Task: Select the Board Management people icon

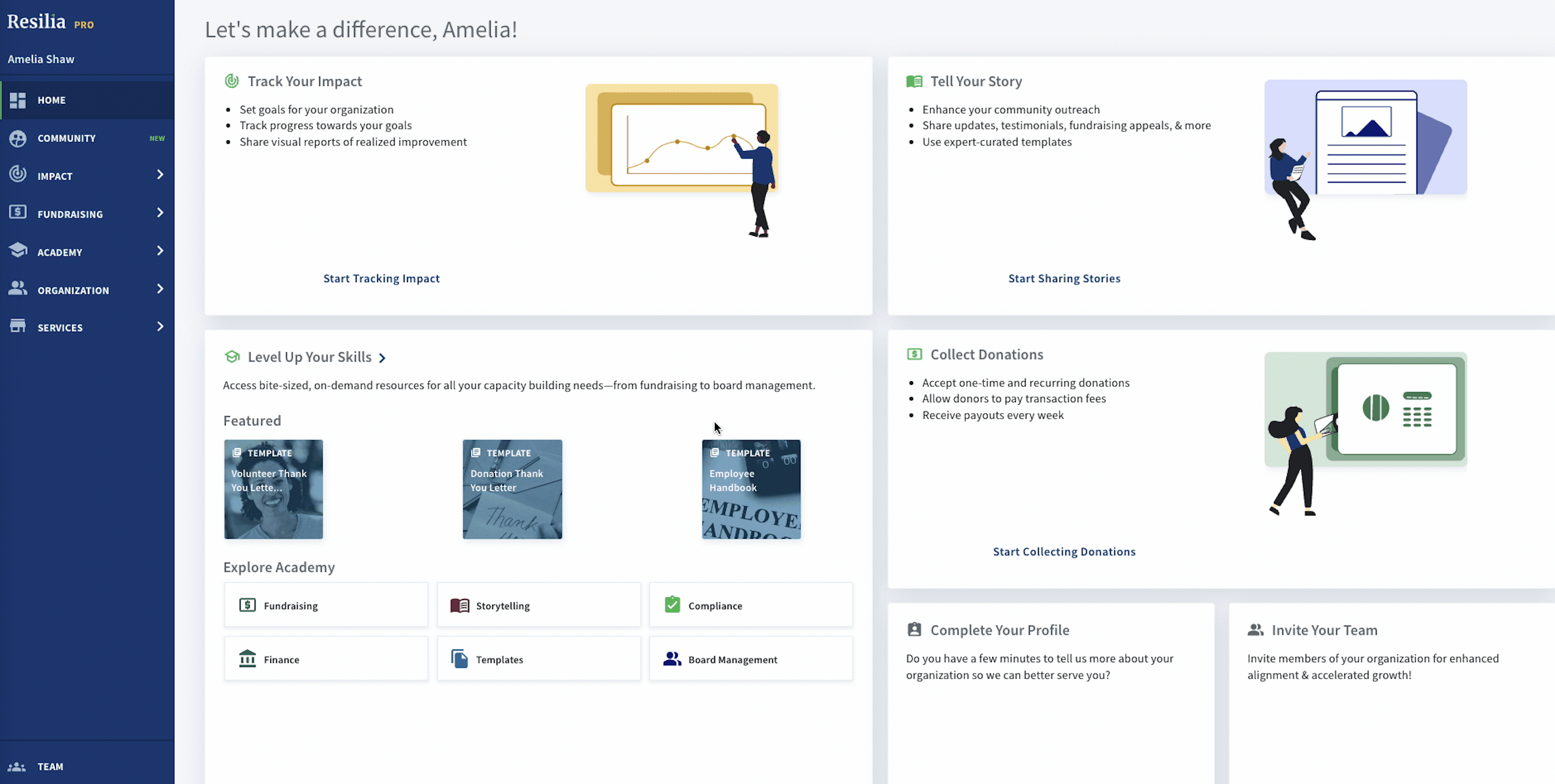Action: coord(672,659)
